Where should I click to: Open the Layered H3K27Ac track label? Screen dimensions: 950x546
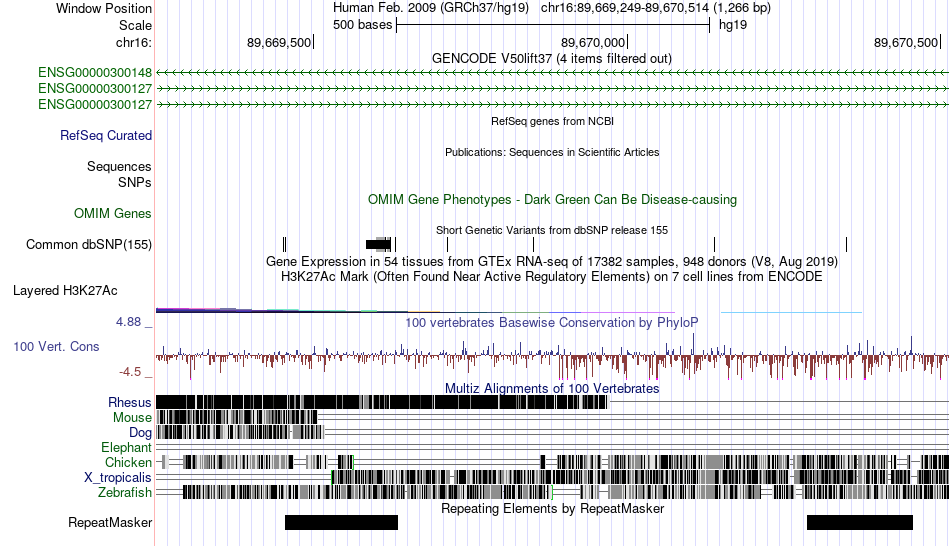(x=65, y=291)
